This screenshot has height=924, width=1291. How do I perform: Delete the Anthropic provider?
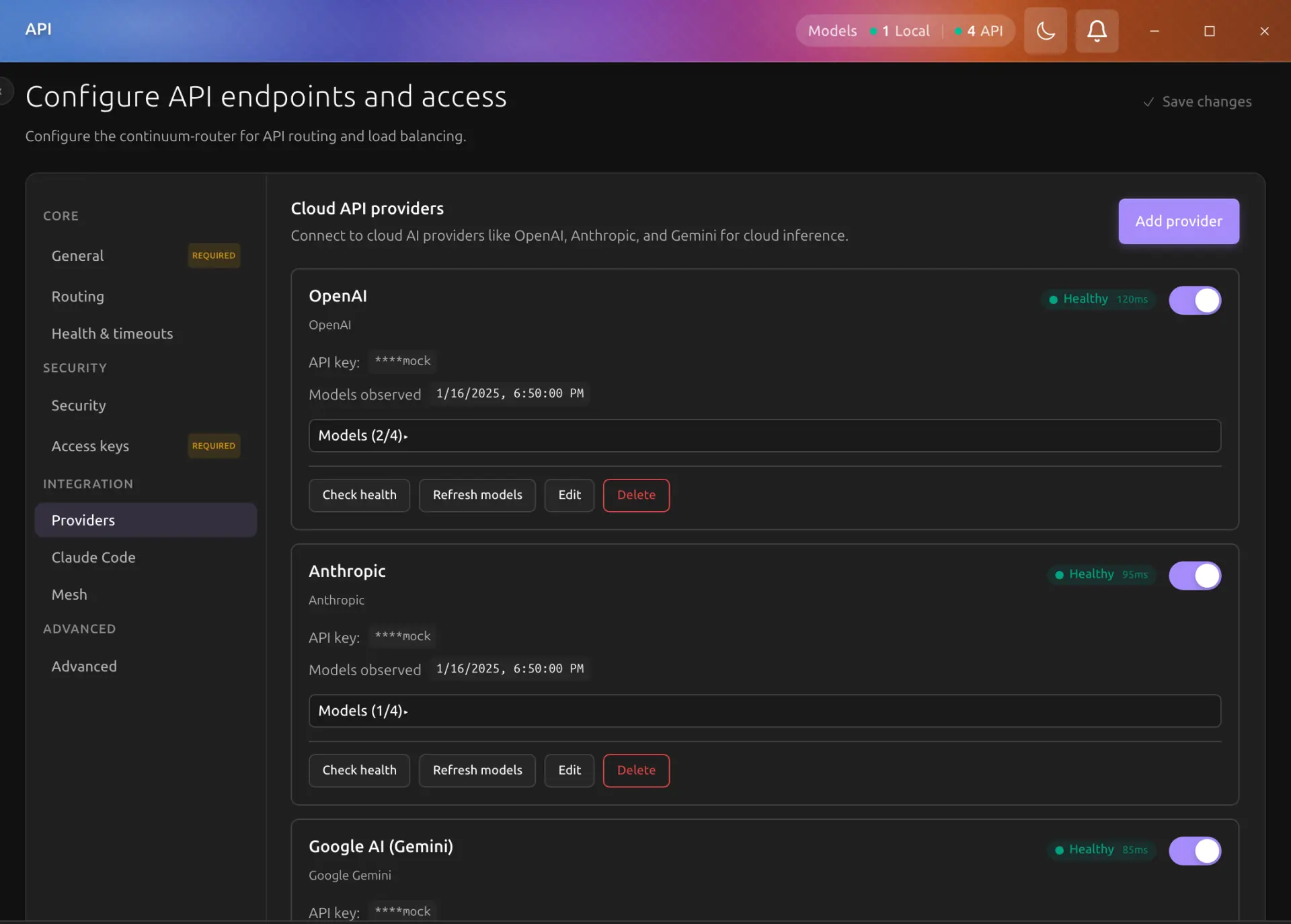click(x=636, y=771)
